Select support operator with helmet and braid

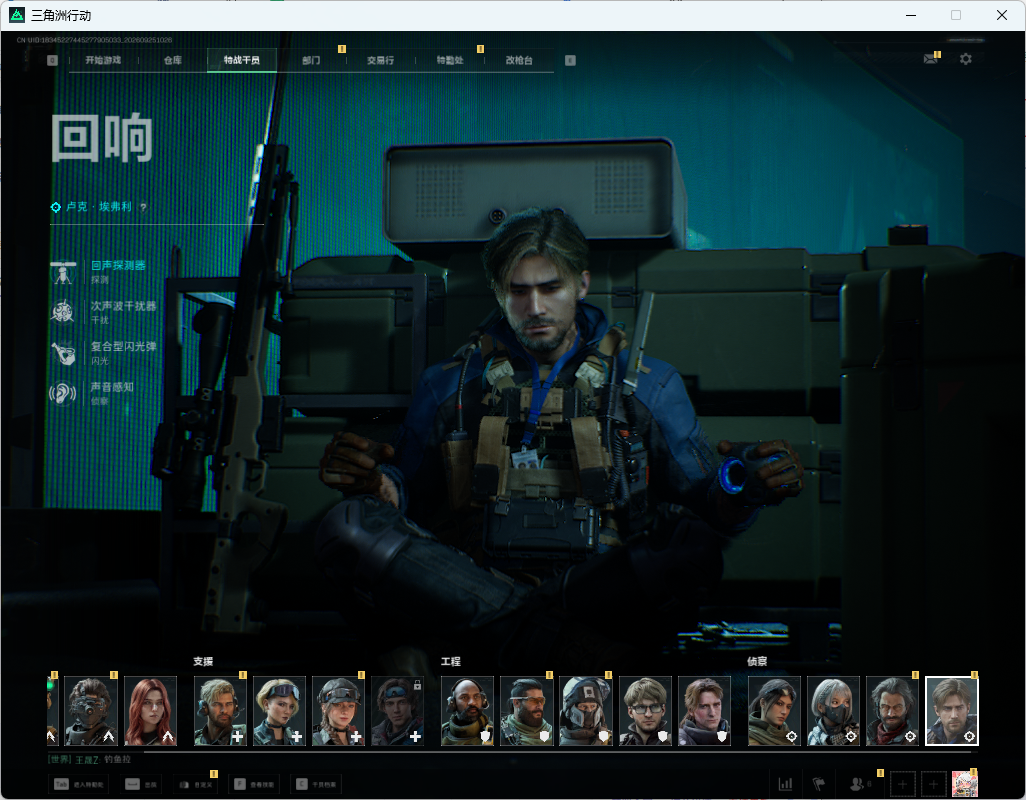338,711
